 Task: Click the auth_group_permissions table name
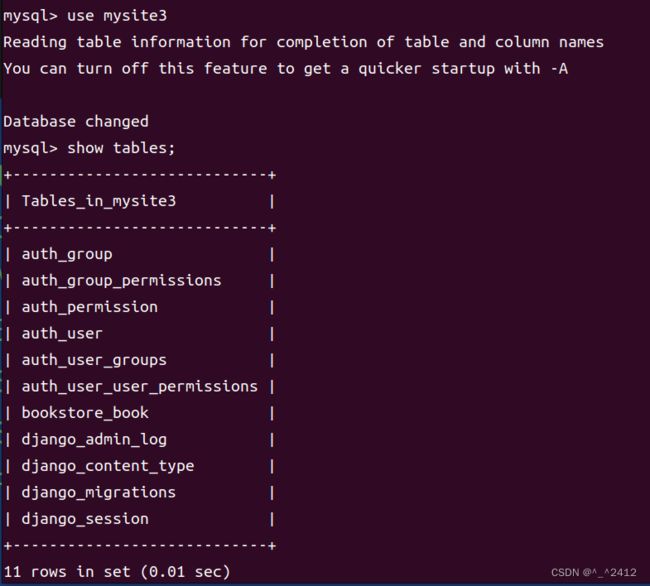pyautogui.click(x=121, y=281)
